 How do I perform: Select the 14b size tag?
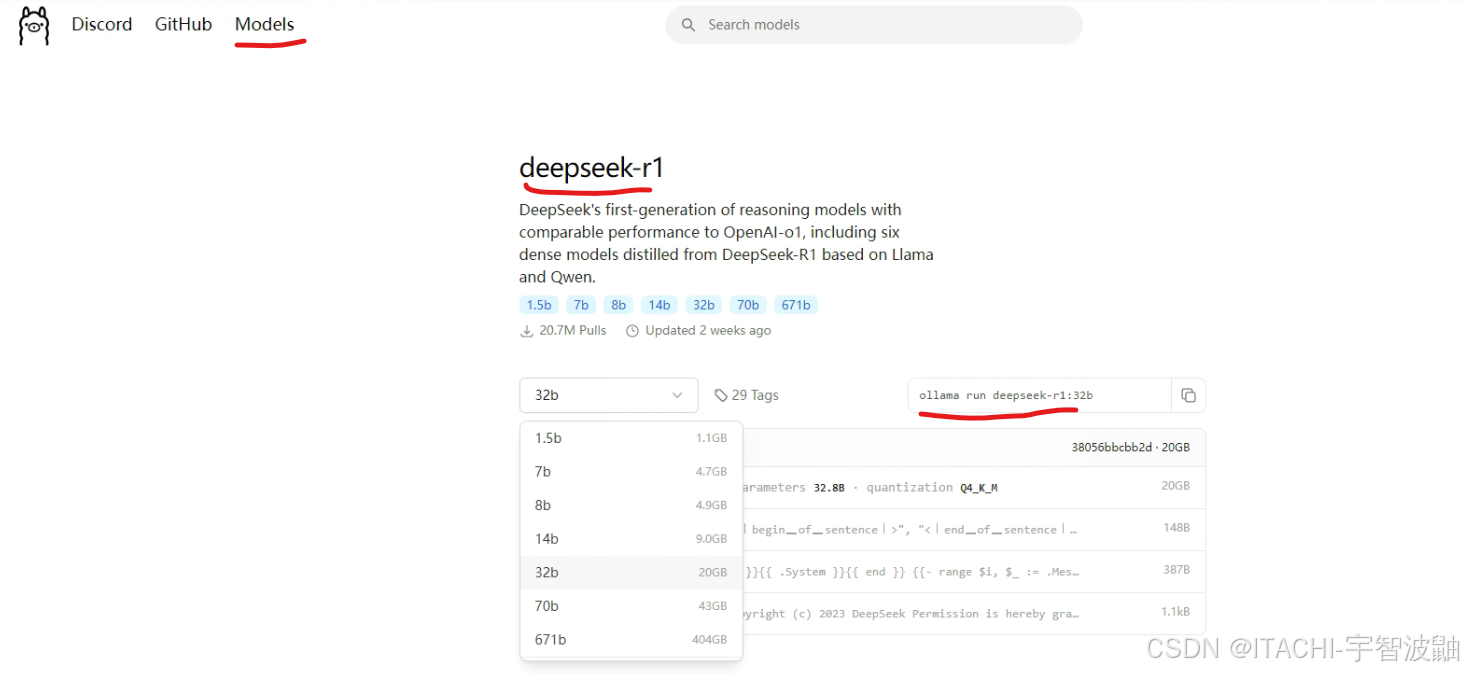click(660, 305)
